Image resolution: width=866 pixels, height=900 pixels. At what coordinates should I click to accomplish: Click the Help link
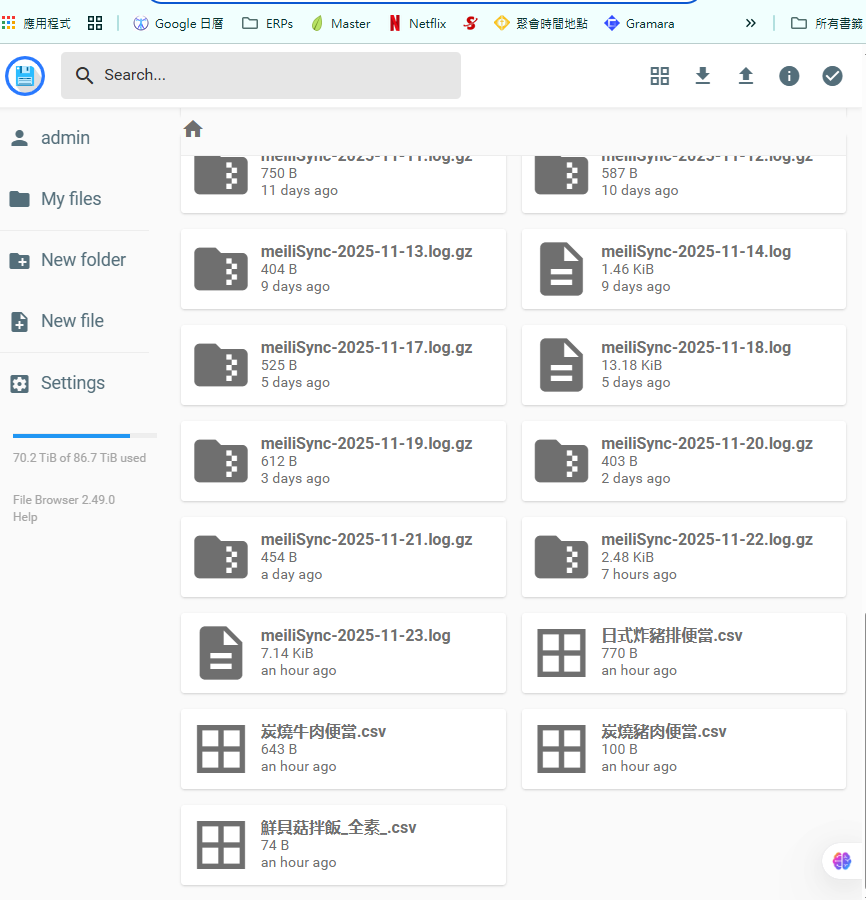point(25,517)
